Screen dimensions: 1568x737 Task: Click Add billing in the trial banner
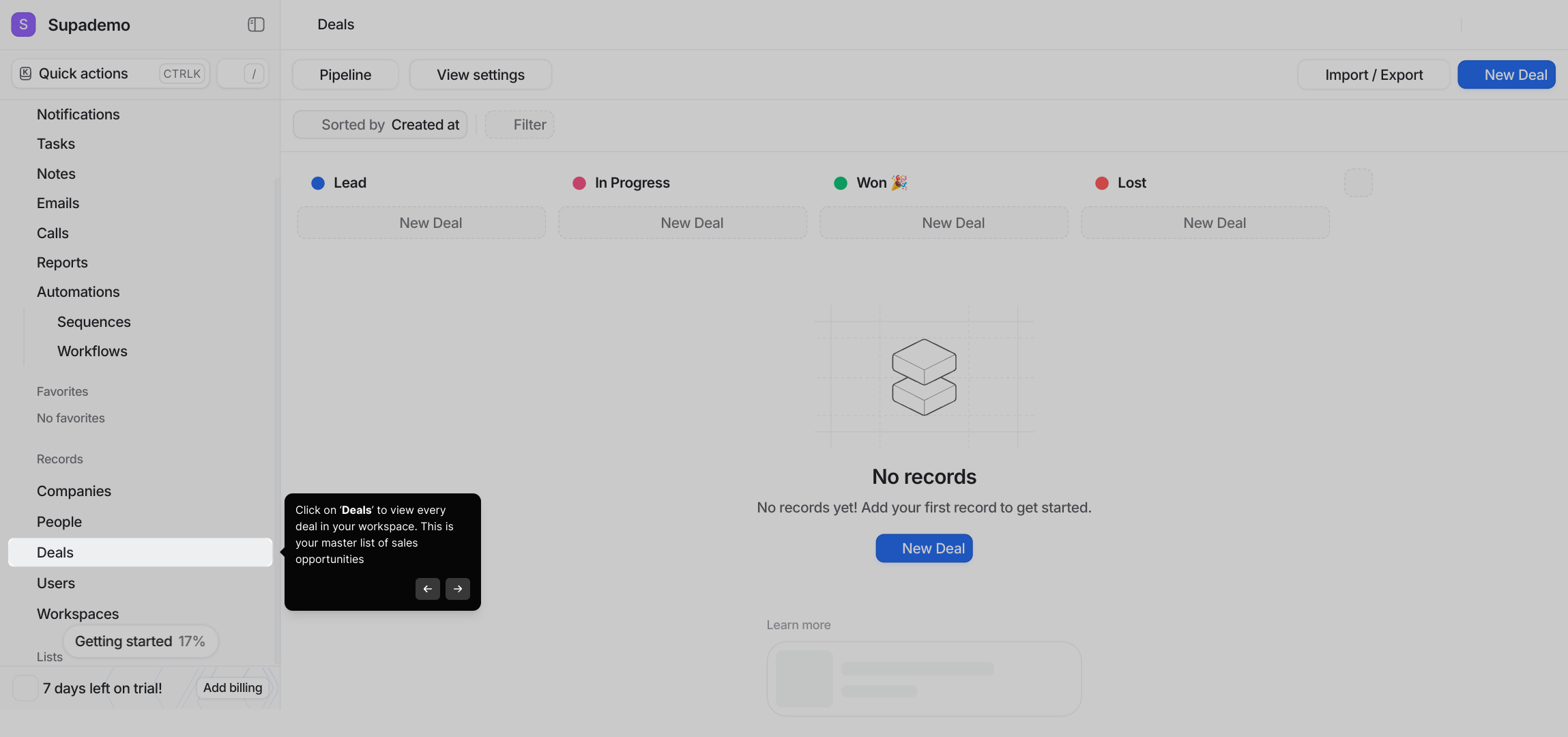click(x=232, y=688)
